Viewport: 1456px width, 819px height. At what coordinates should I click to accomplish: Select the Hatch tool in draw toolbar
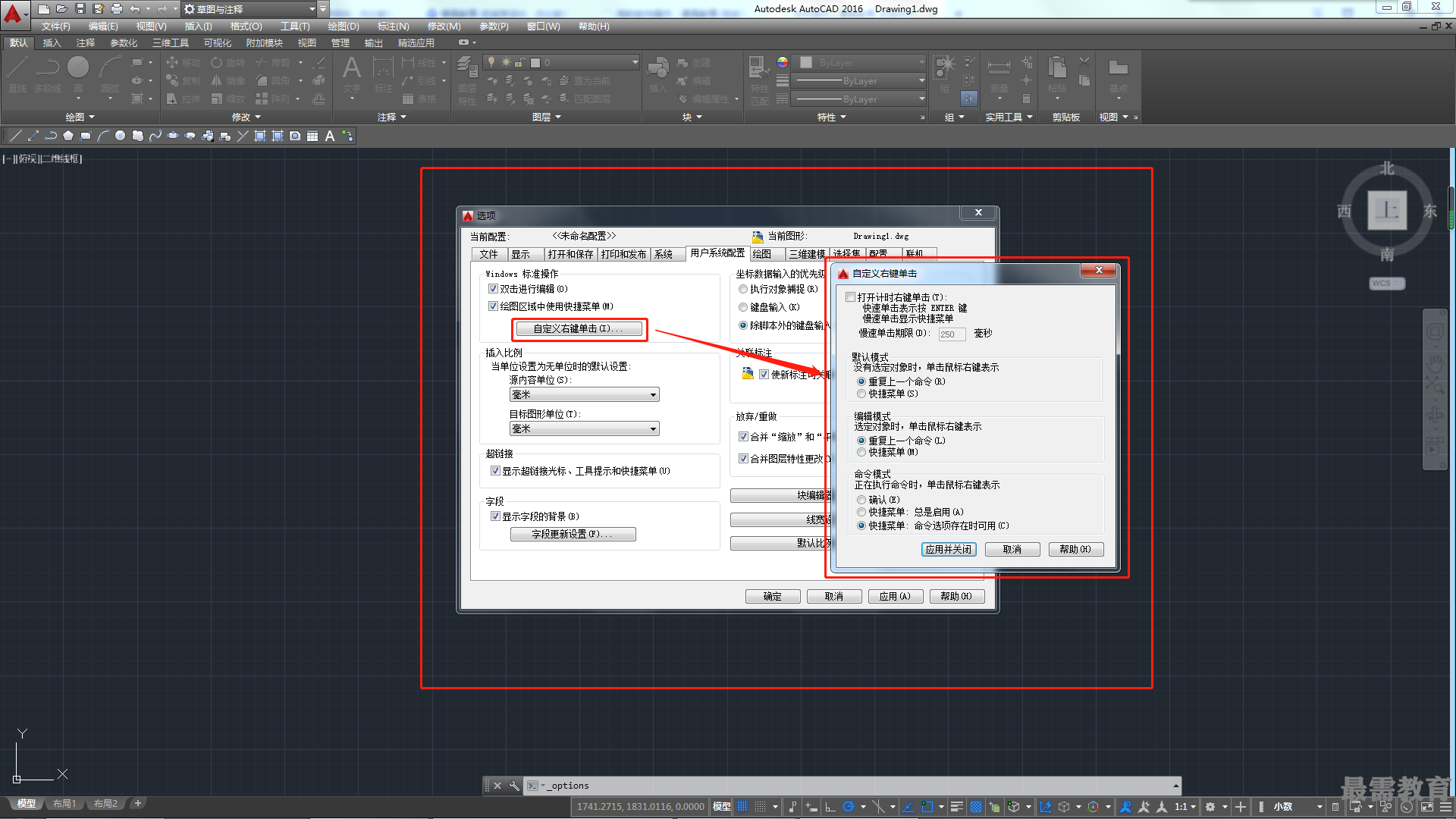(x=260, y=136)
